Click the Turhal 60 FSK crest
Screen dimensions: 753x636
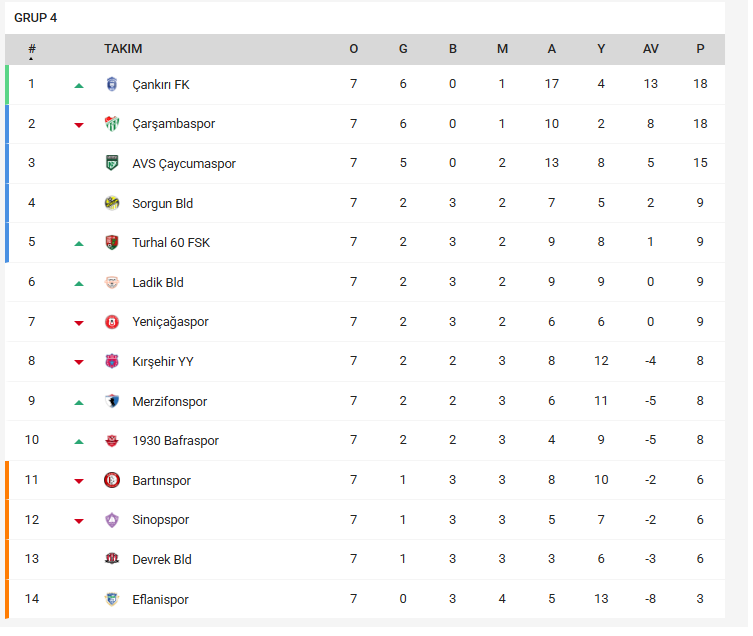click(112, 243)
